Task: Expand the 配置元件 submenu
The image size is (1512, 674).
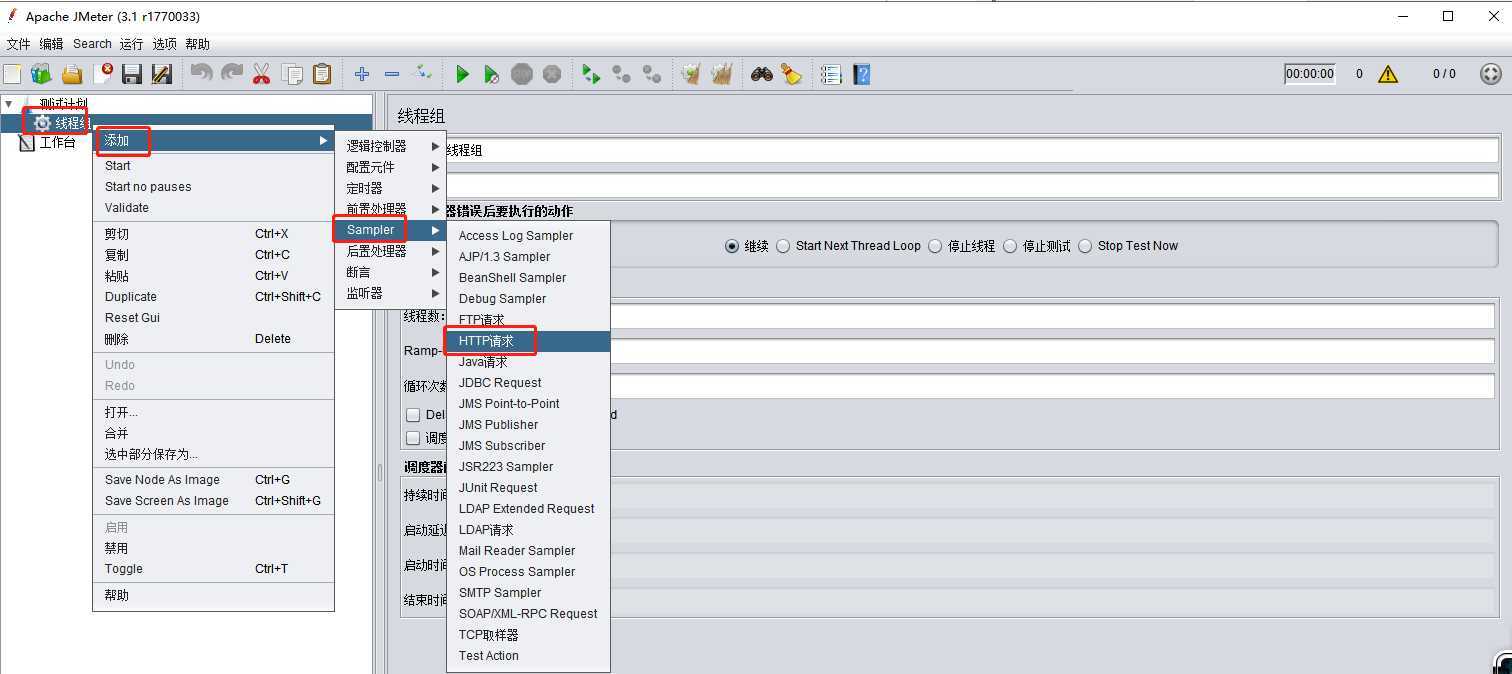Action: click(391, 167)
